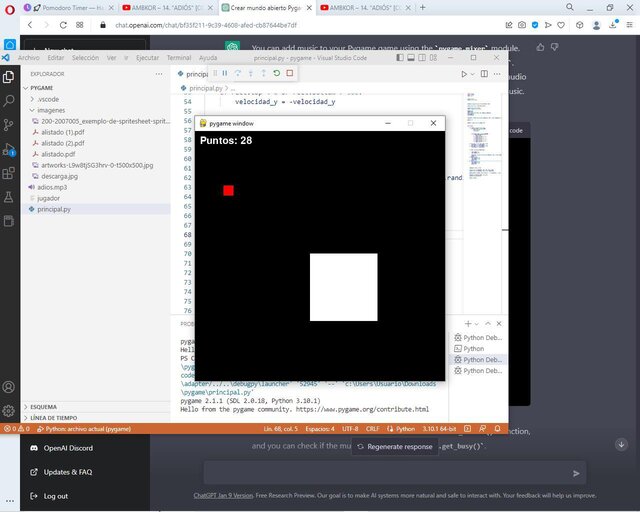Open Run and Debug view in VS Code

click(x=8, y=149)
